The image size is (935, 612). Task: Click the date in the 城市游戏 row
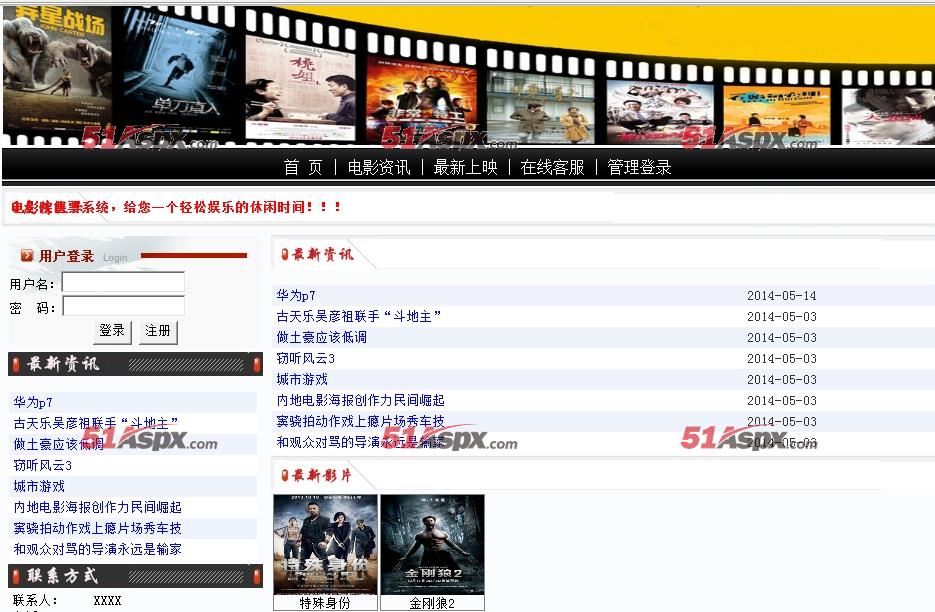[x=782, y=379]
